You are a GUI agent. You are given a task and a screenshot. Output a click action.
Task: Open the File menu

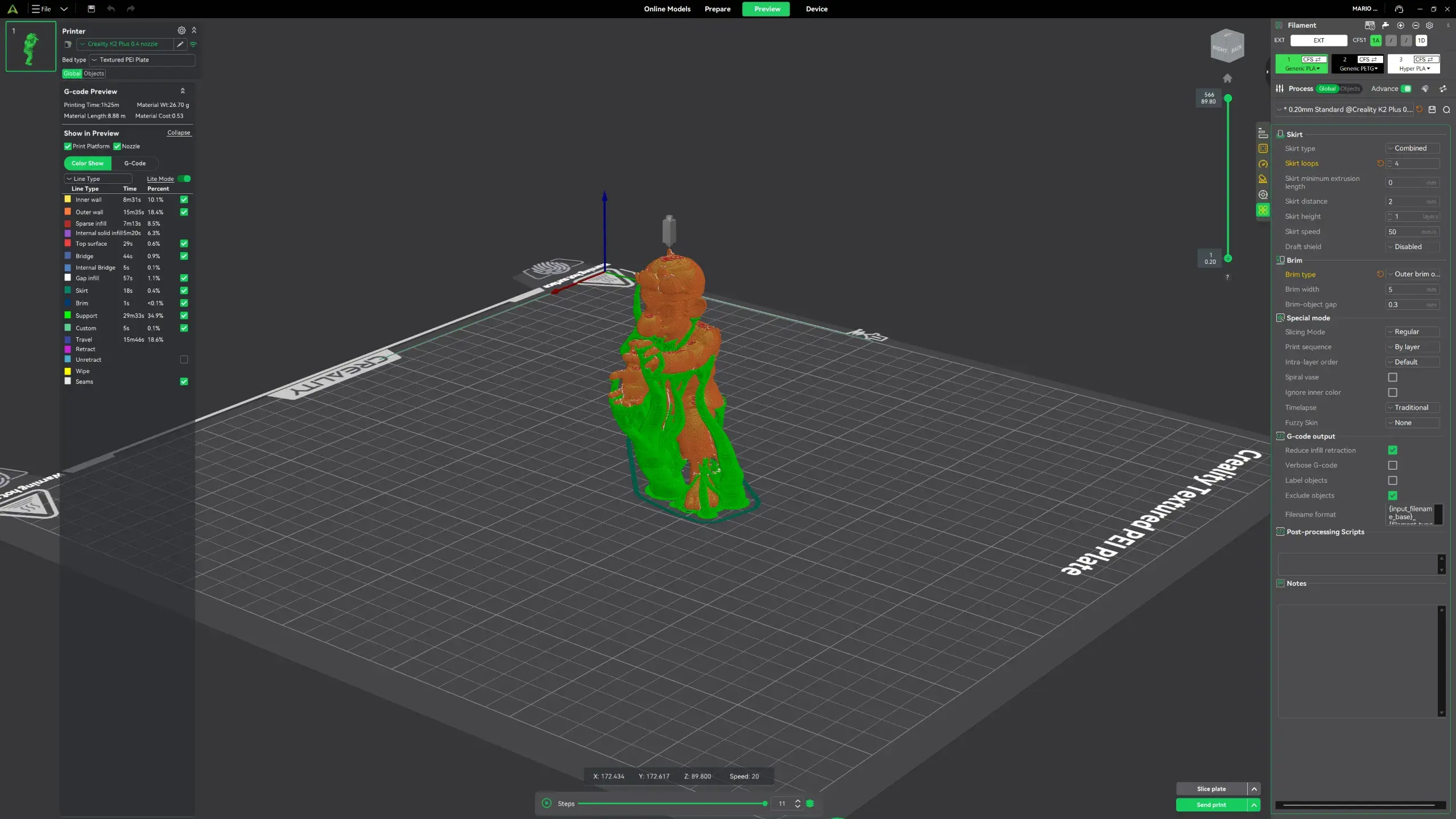pyautogui.click(x=42, y=9)
